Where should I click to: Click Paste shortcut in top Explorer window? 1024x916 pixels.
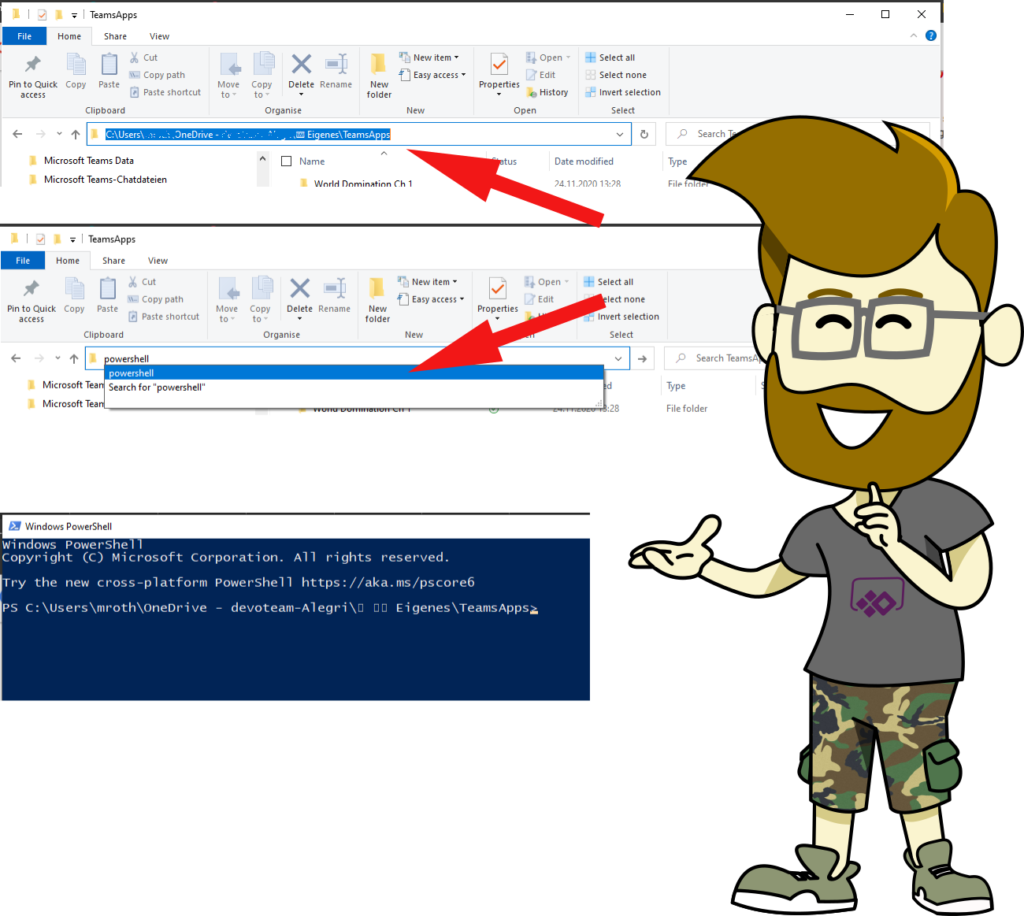[165, 92]
